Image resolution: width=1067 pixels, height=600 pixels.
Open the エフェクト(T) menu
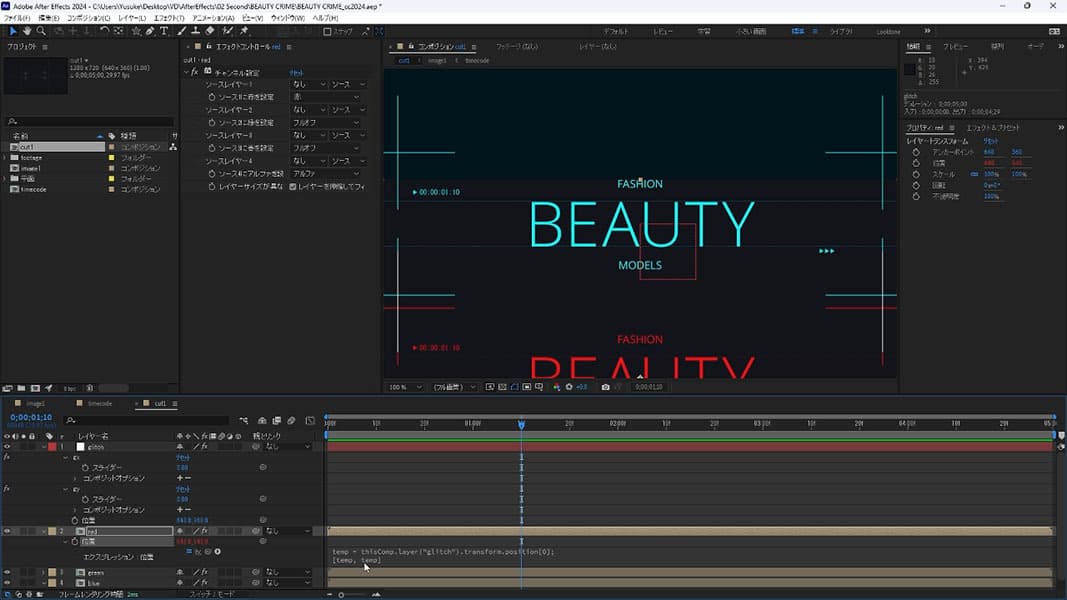click(x=168, y=18)
